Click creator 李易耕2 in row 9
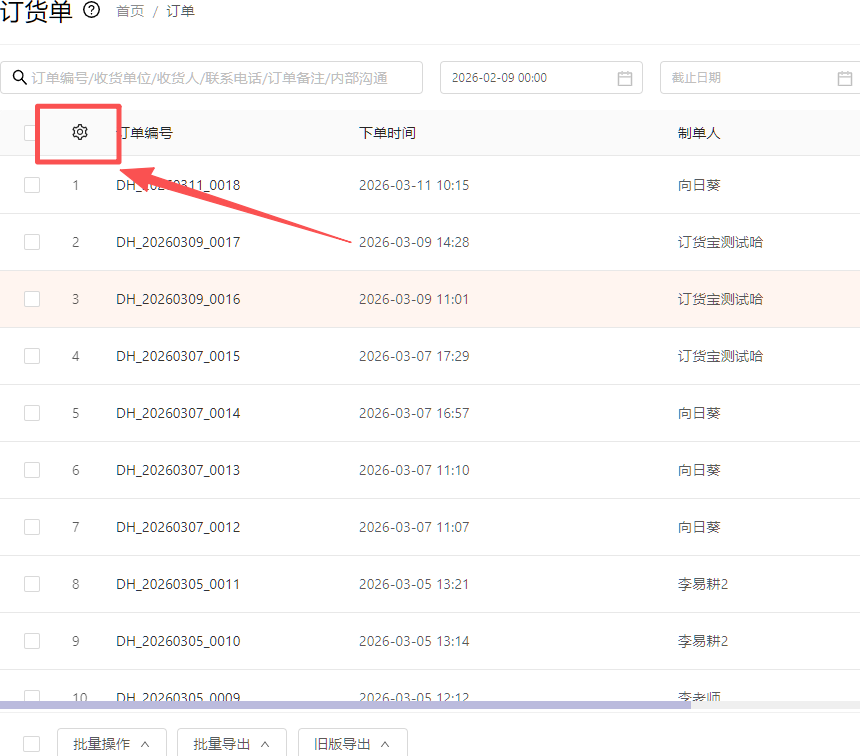Image resolution: width=860 pixels, height=756 pixels. point(703,641)
